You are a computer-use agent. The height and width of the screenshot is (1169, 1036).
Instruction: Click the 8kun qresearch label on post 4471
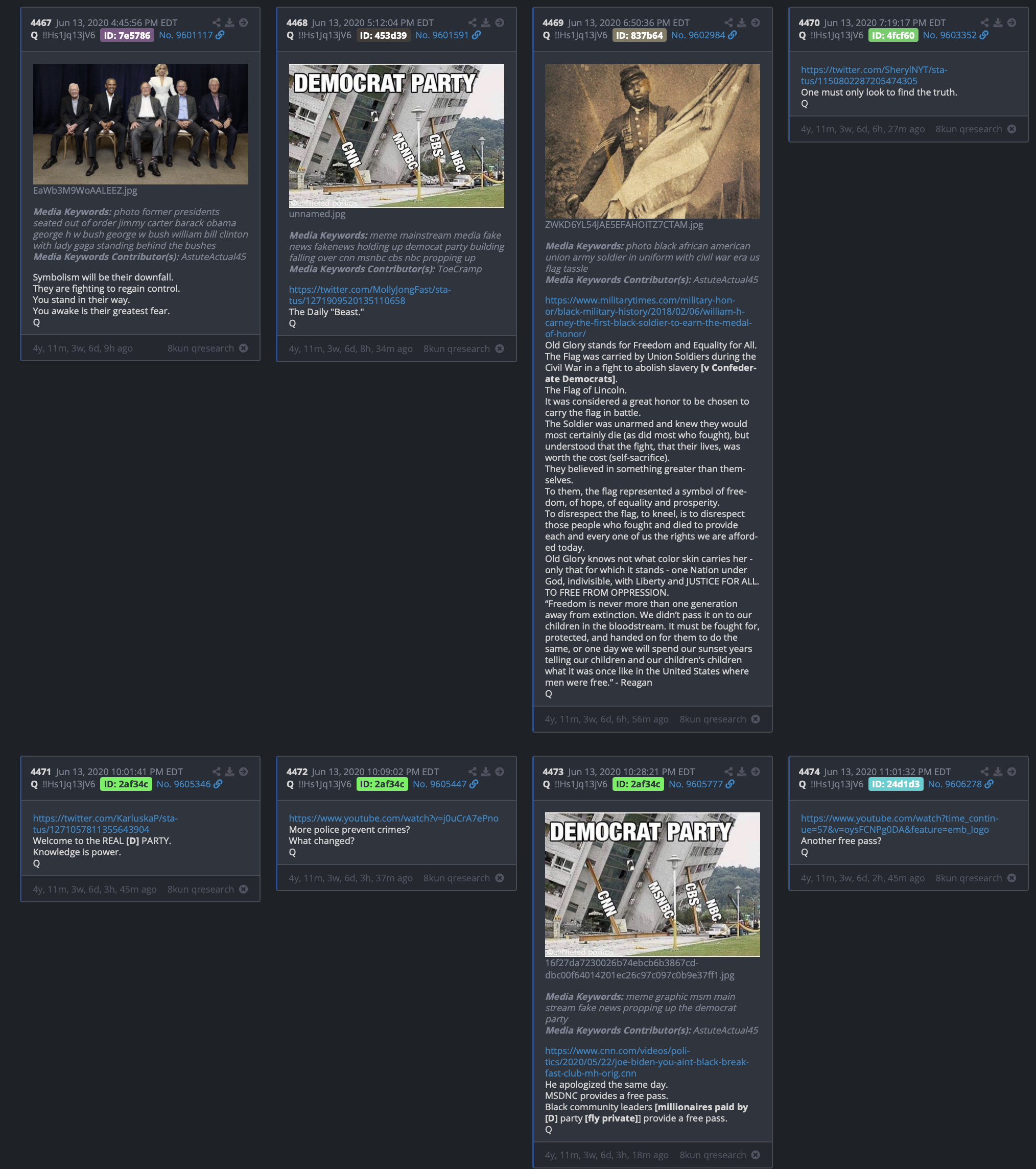pos(201,890)
